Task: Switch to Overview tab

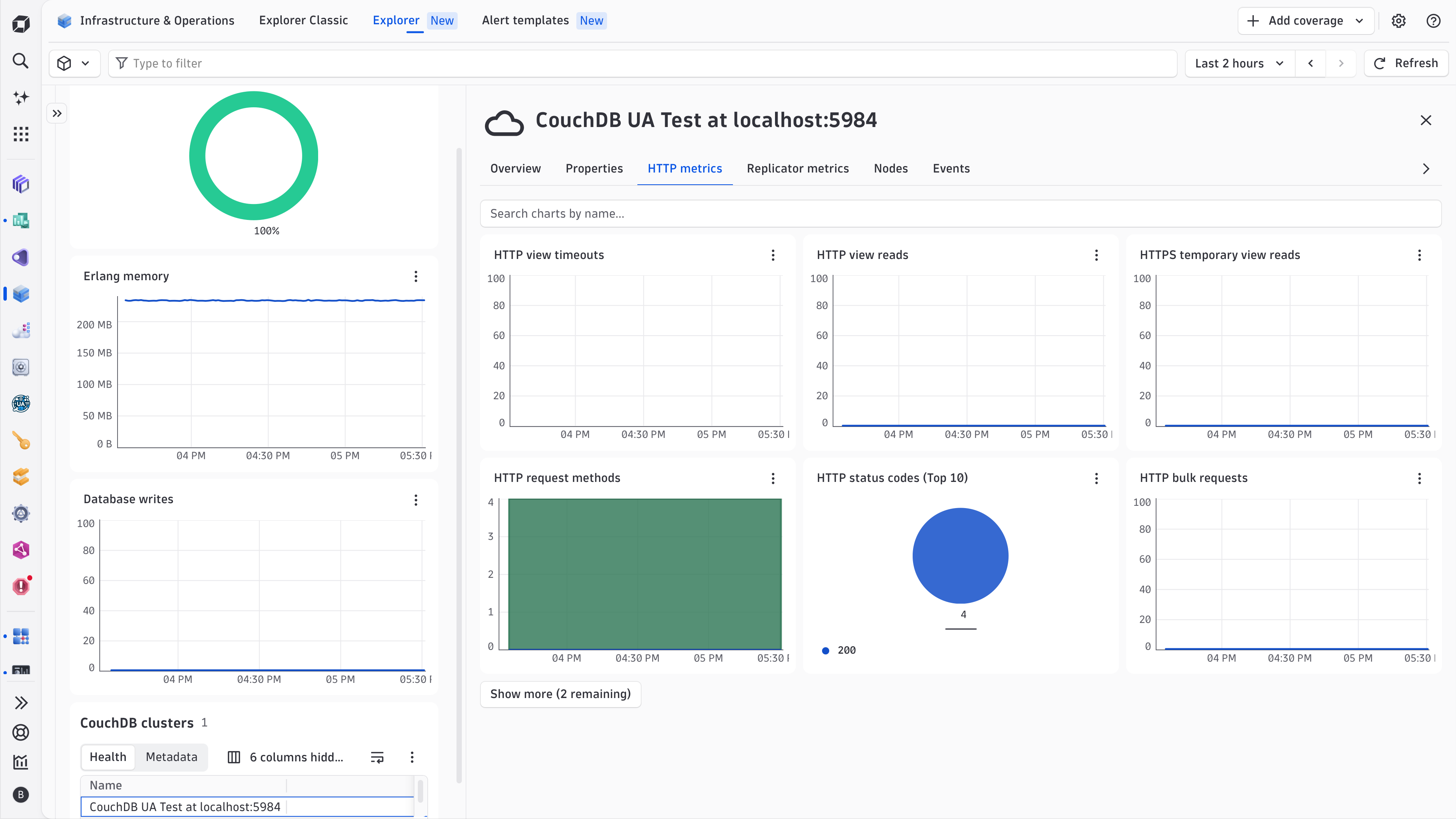Action: [x=516, y=168]
